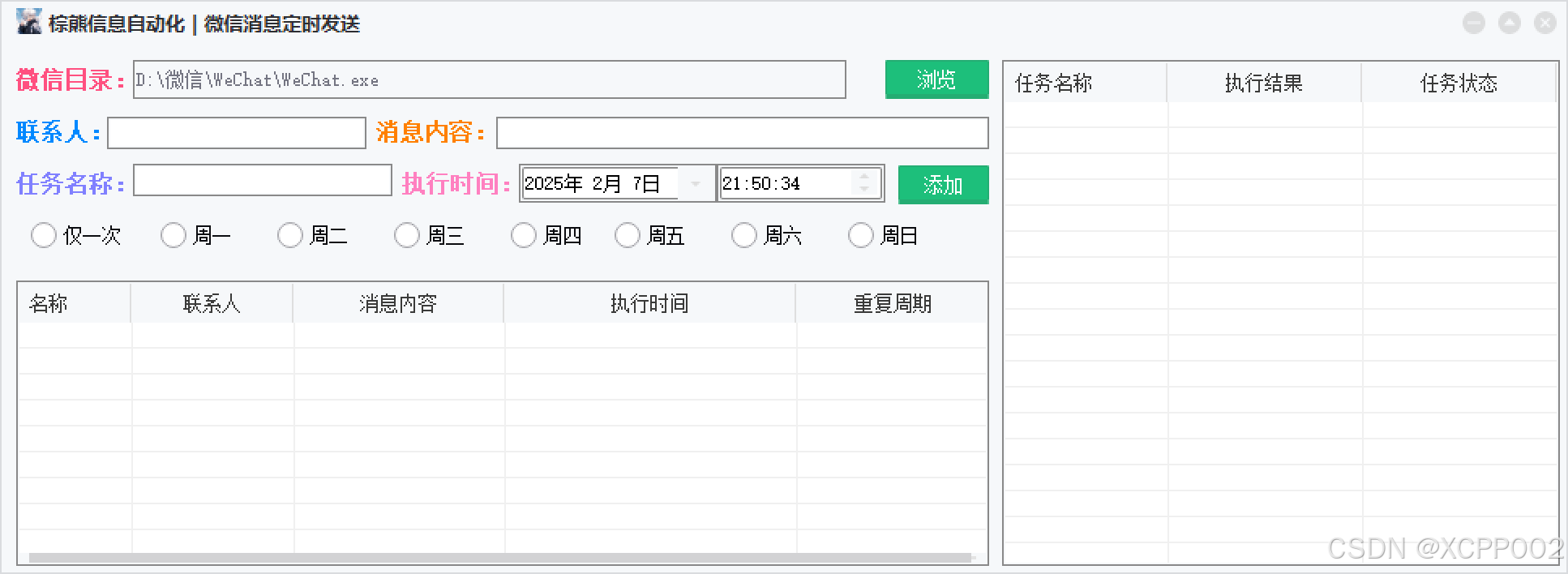This screenshot has width=1568, height=574.
Task: Select the 周日 radio button
Action: [x=861, y=236]
